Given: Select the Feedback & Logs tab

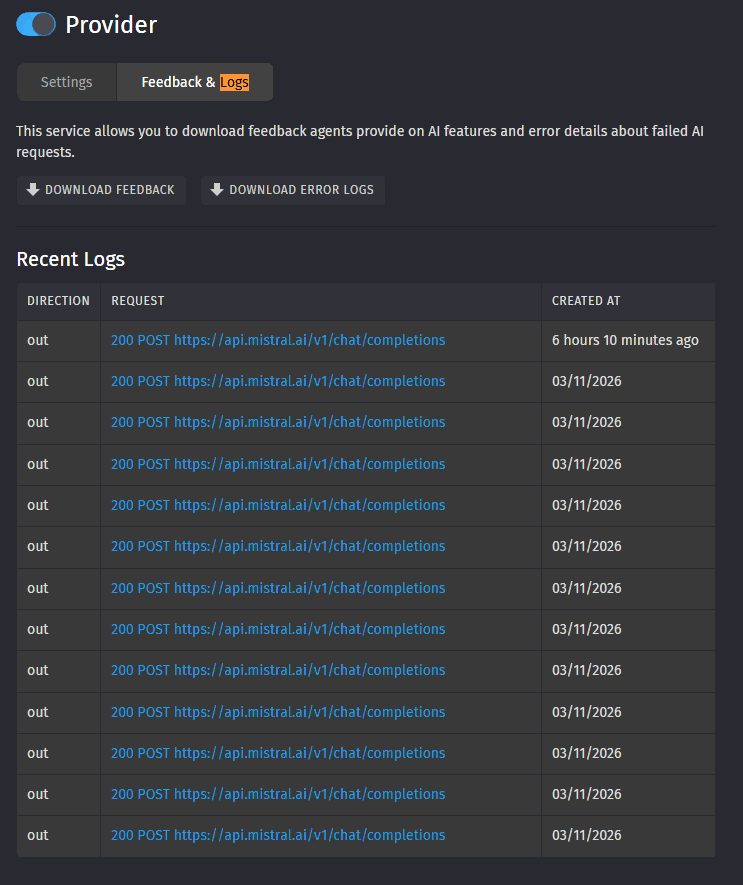Looking at the screenshot, I should pyautogui.click(x=195, y=82).
